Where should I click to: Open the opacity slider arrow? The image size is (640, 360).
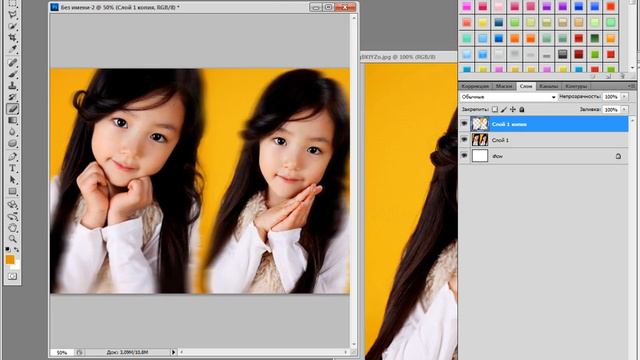624,97
